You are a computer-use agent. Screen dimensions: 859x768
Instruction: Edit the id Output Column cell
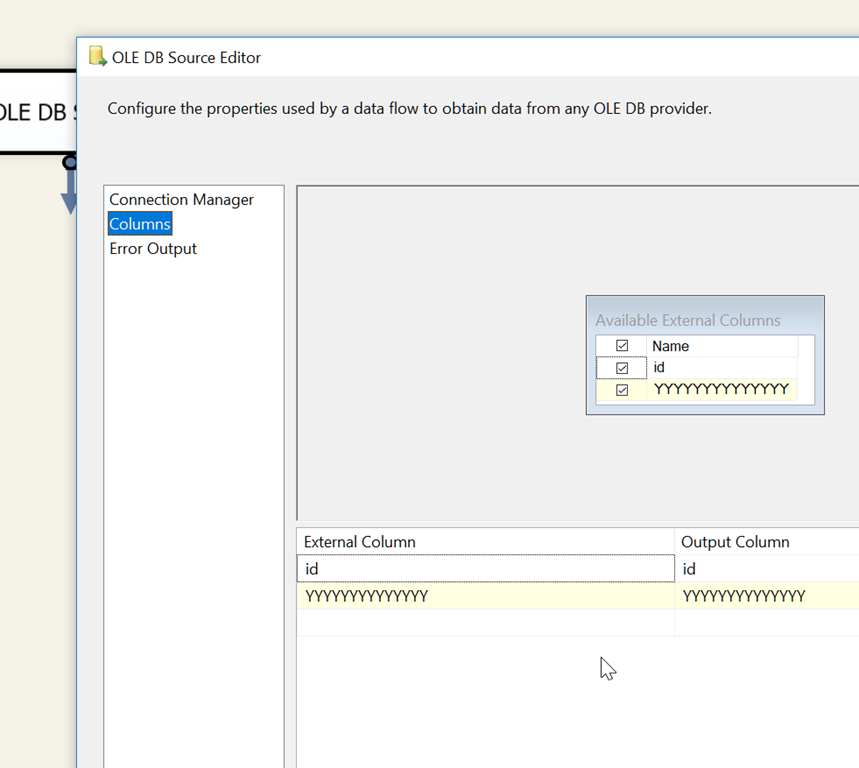pos(767,569)
